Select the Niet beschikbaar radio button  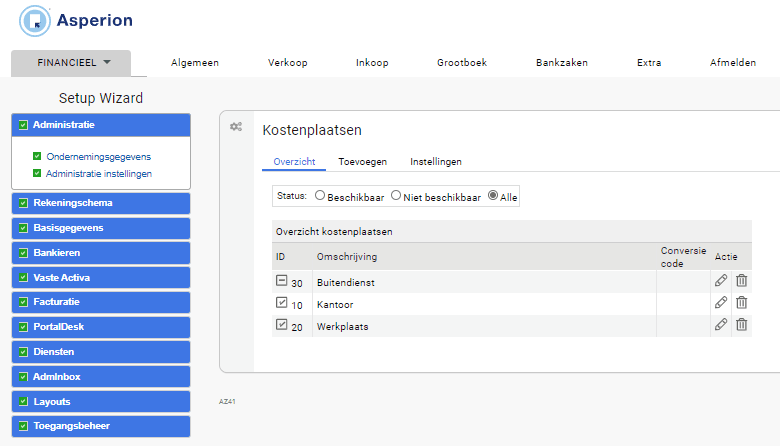click(x=396, y=195)
